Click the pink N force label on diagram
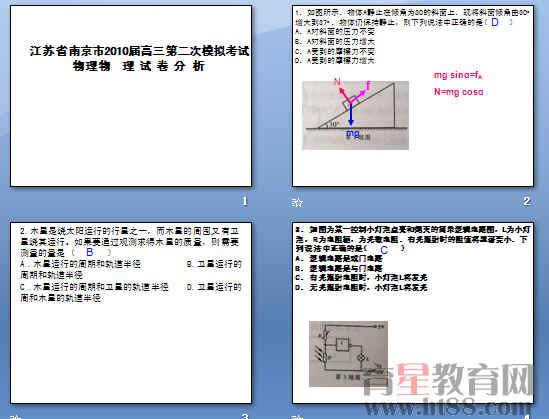Viewport: 549px width, 419px height. click(x=337, y=82)
